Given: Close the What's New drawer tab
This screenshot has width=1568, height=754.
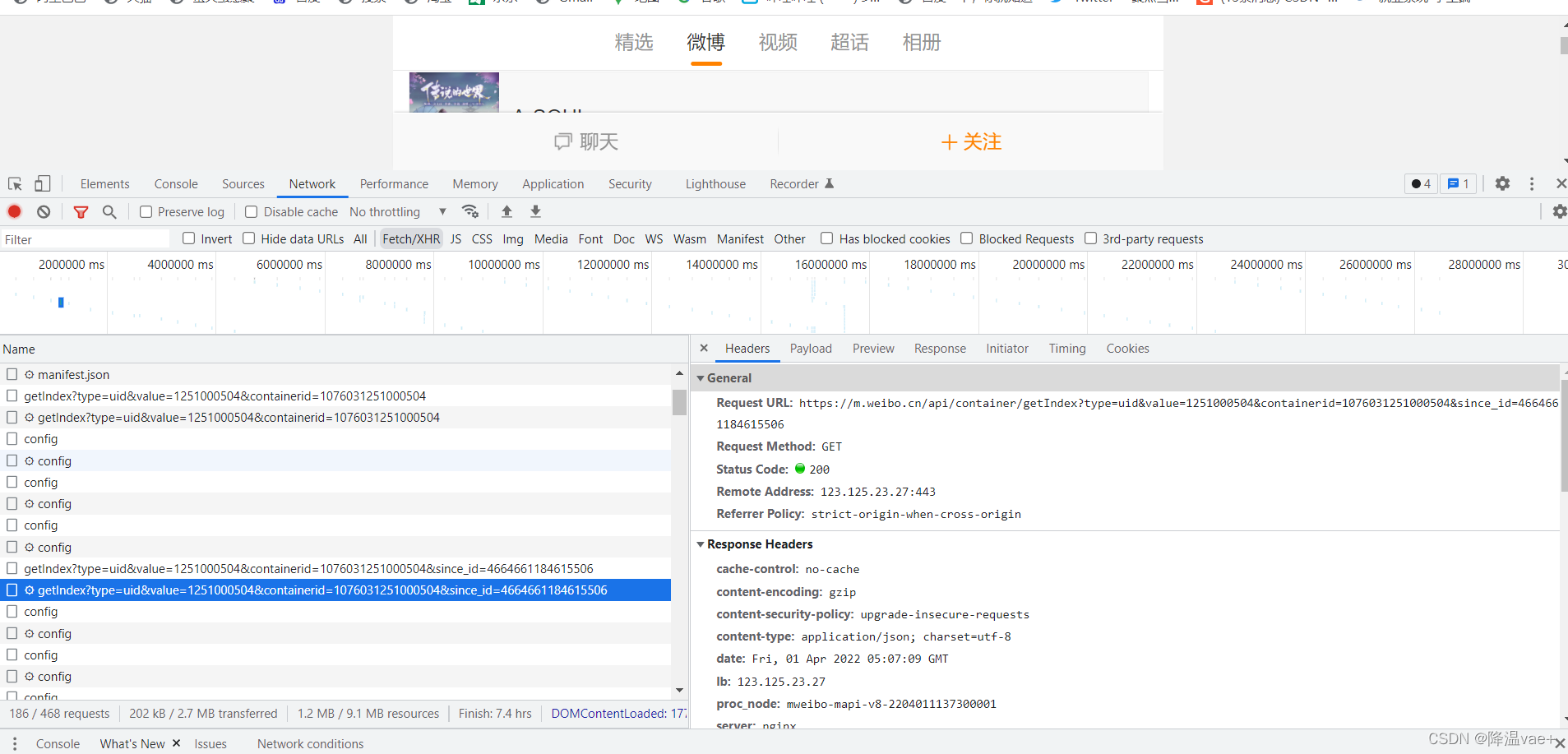Looking at the screenshot, I should pos(176,743).
